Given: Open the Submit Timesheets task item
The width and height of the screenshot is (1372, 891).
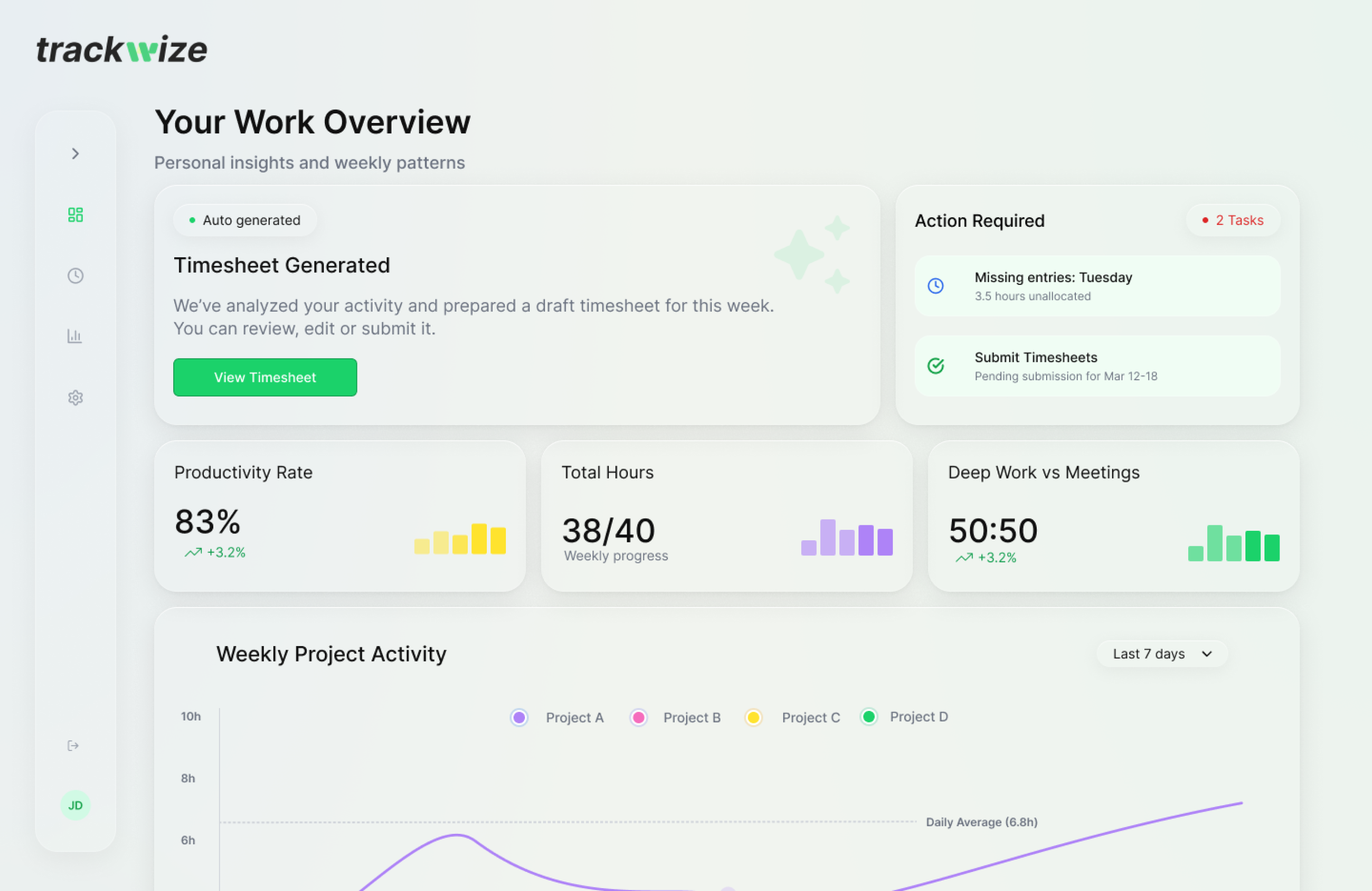Looking at the screenshot, I should 1097,366.
